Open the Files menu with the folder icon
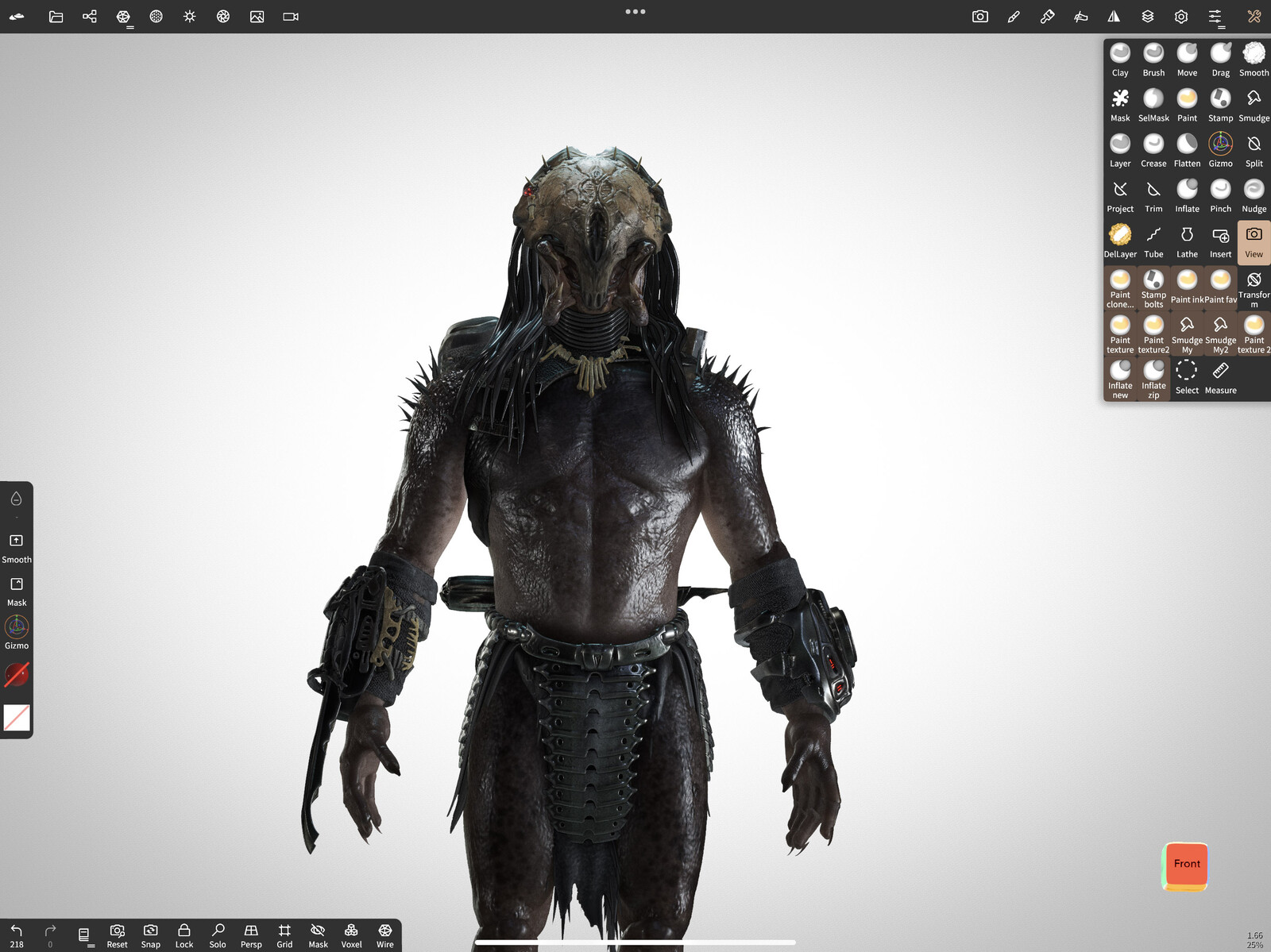The height and width of the screenshot is (952, 1271). click(x=56, y=16)
